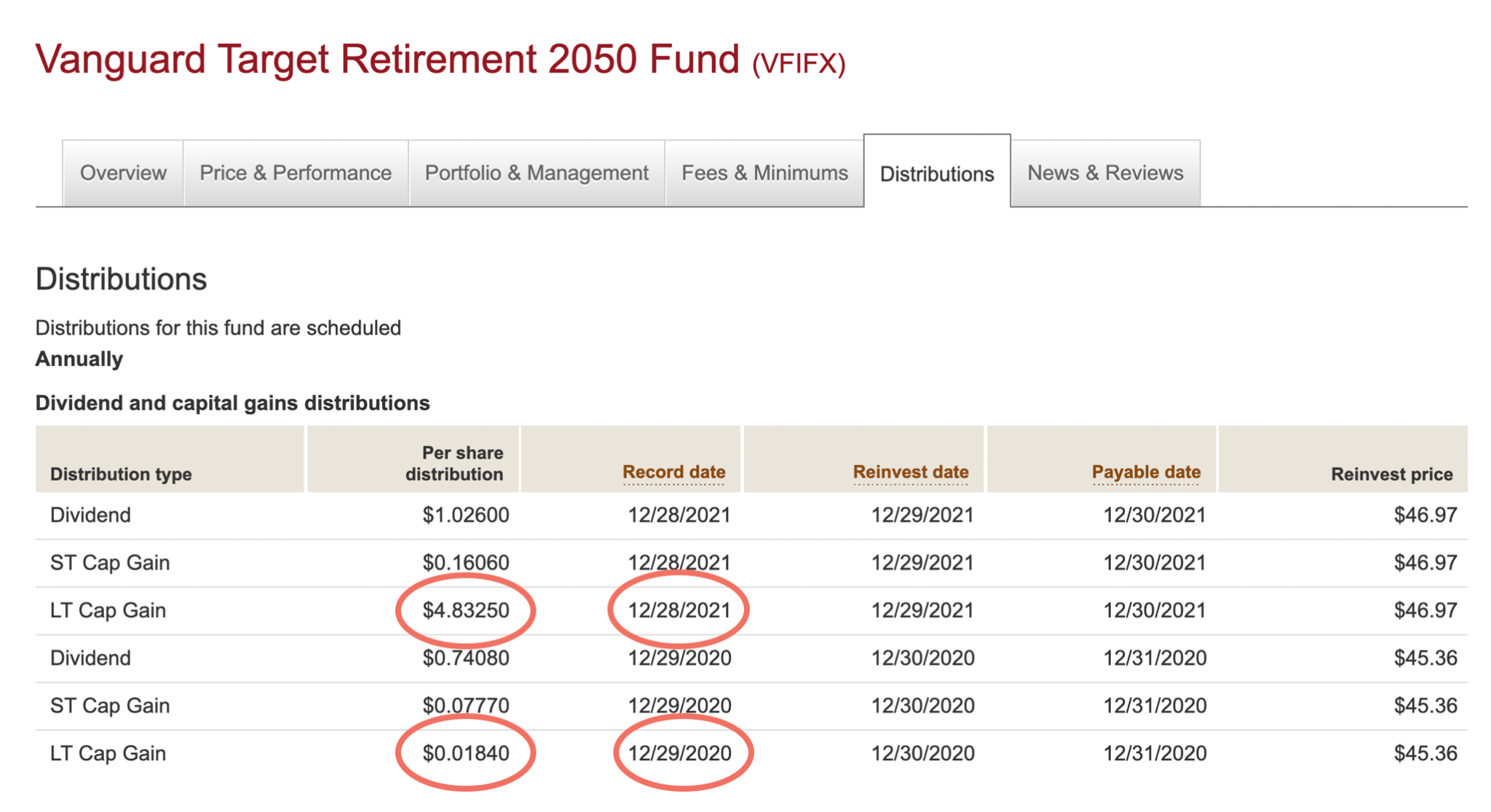Click the circled 12/28/2021 record date
1491x812 pixels.
point(679,610)
